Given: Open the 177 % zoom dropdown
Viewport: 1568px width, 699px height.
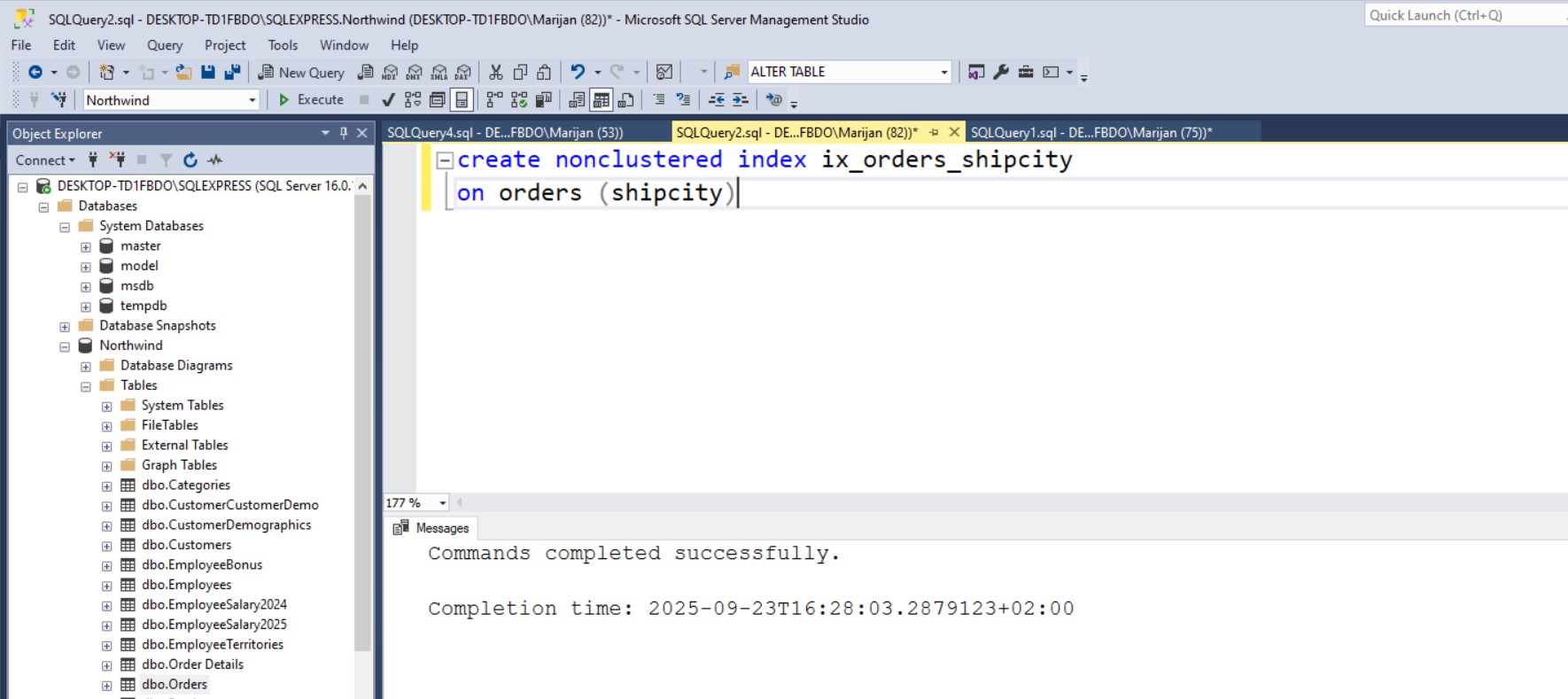Looking at the screenshot, I should (x=443, y=503).
